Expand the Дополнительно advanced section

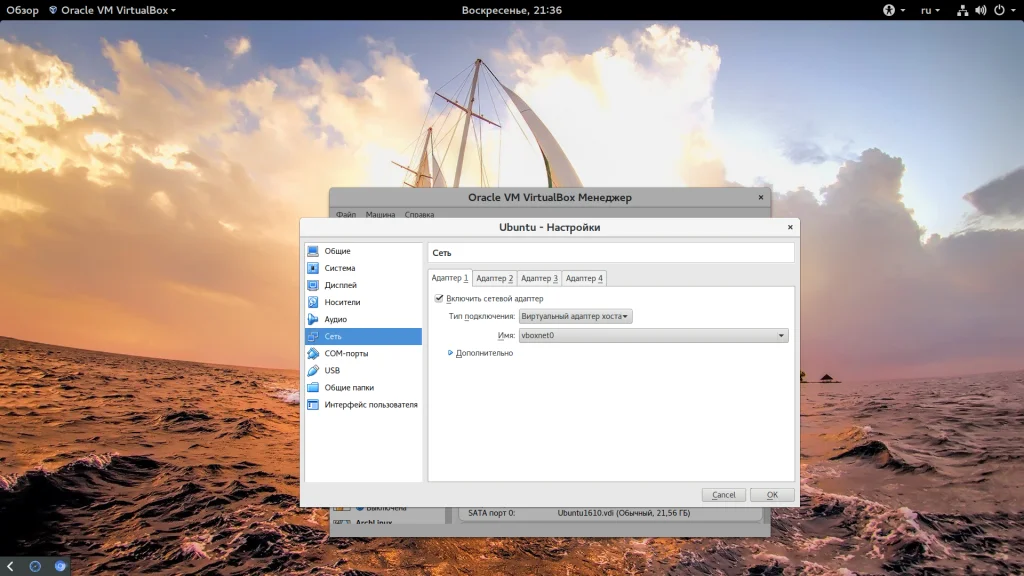(483, 353)
